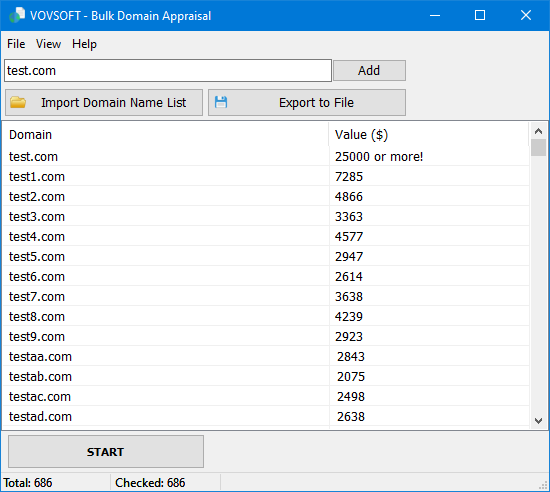This screenshot has height=492, width=550.
Task: Open the View menu
Action: coord(48,44)
